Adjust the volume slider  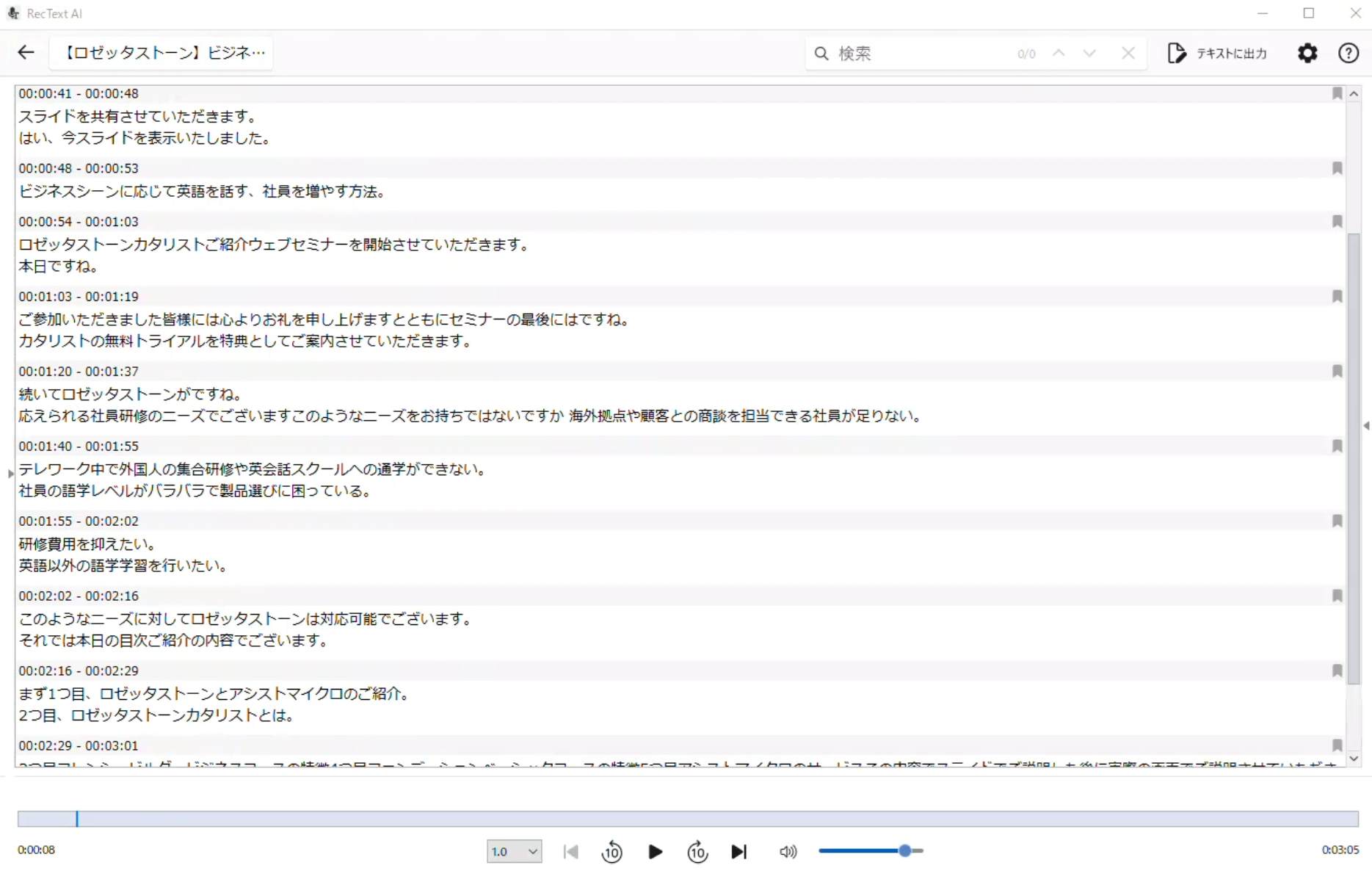click(x=871, y=850)
